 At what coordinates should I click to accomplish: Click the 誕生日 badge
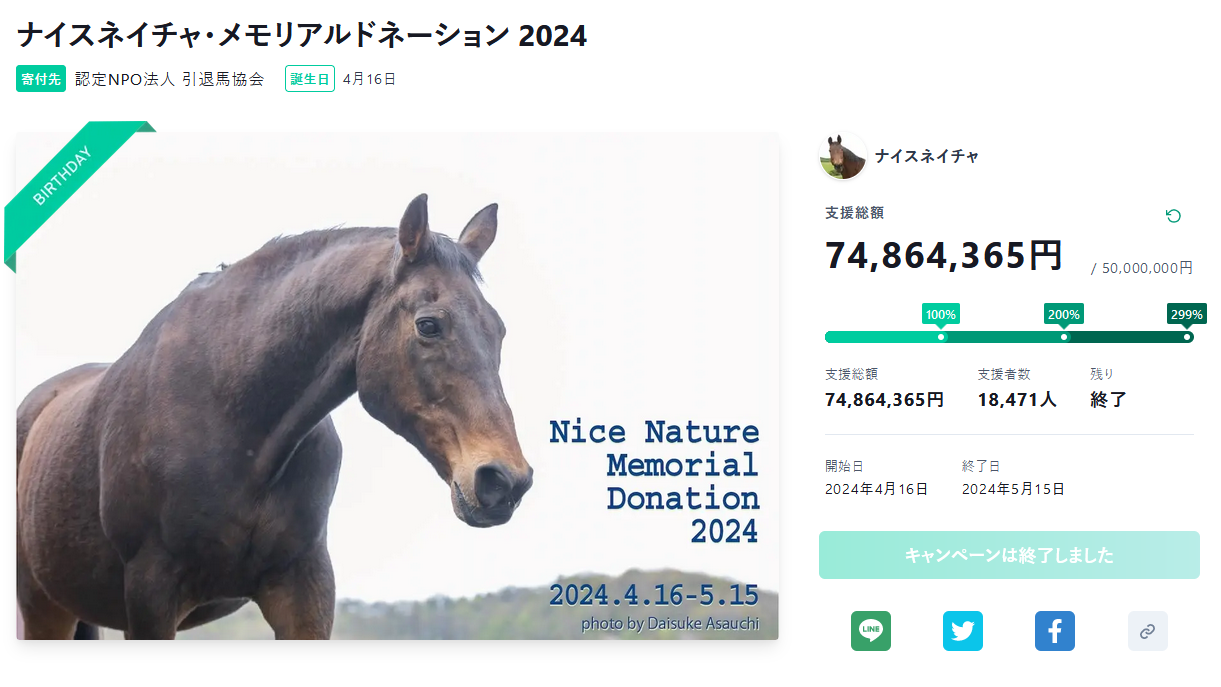click(x=310, y=79)
